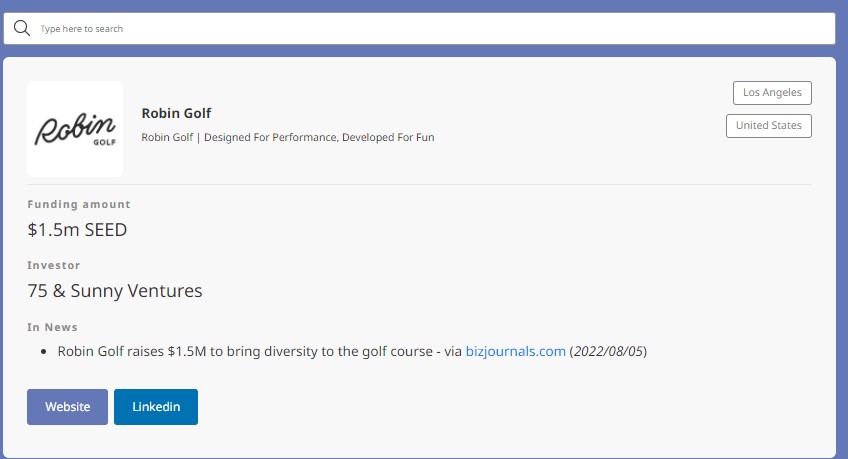
Task: Click the "Designed For Performance" tagline text
Action: pos(288,137)
